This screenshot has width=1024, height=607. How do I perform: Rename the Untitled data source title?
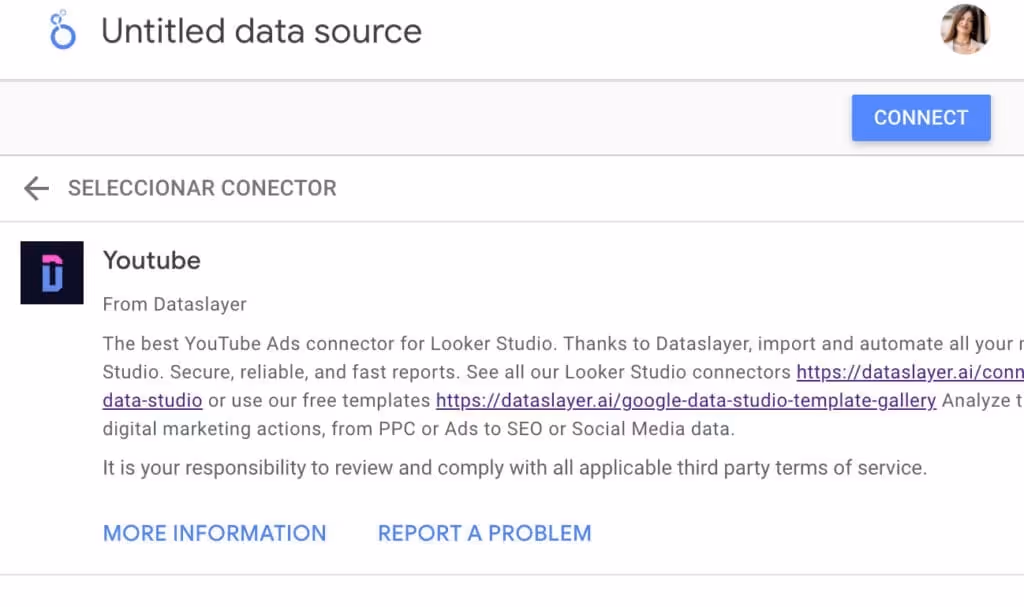[260, 30]
